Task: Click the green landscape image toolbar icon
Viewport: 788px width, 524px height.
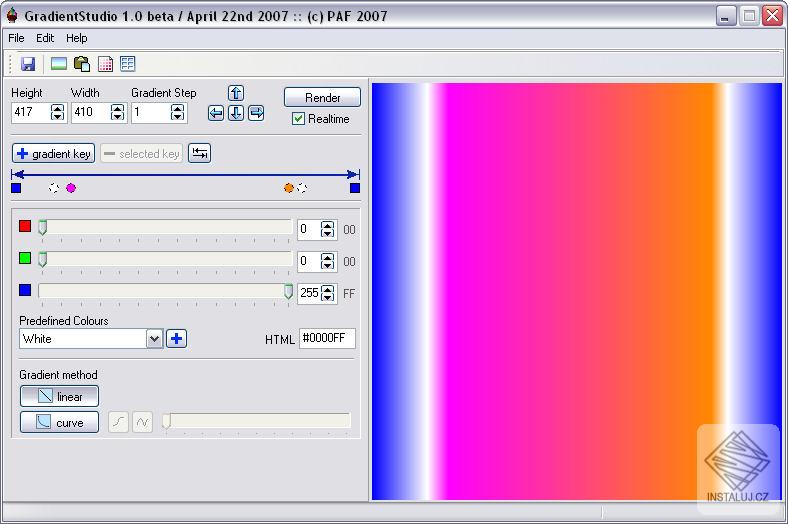Action: (x=59, y=64)
